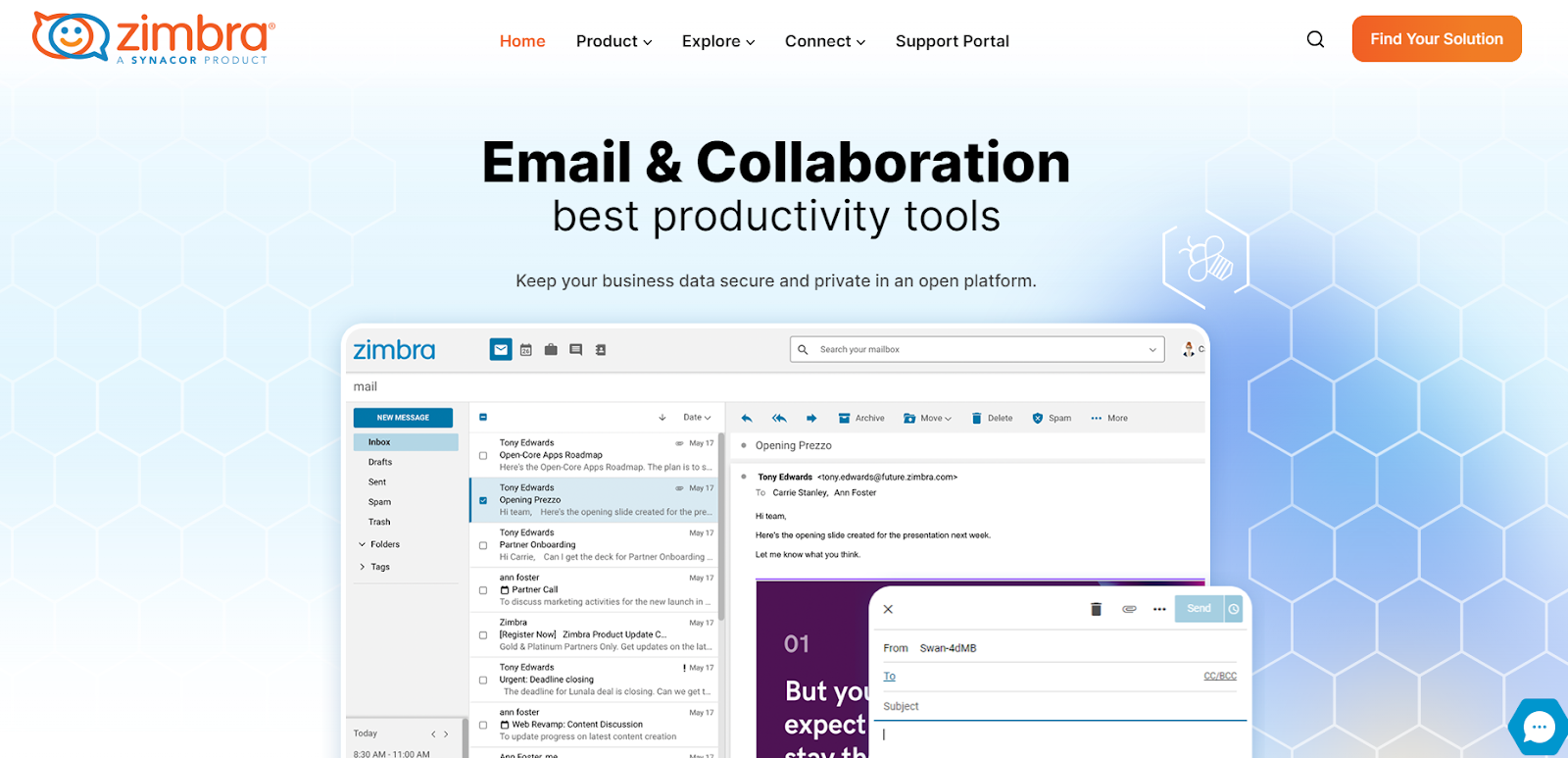Focus the Subject field in compose
The image size is (1568, 758).
pos(1063,706)
